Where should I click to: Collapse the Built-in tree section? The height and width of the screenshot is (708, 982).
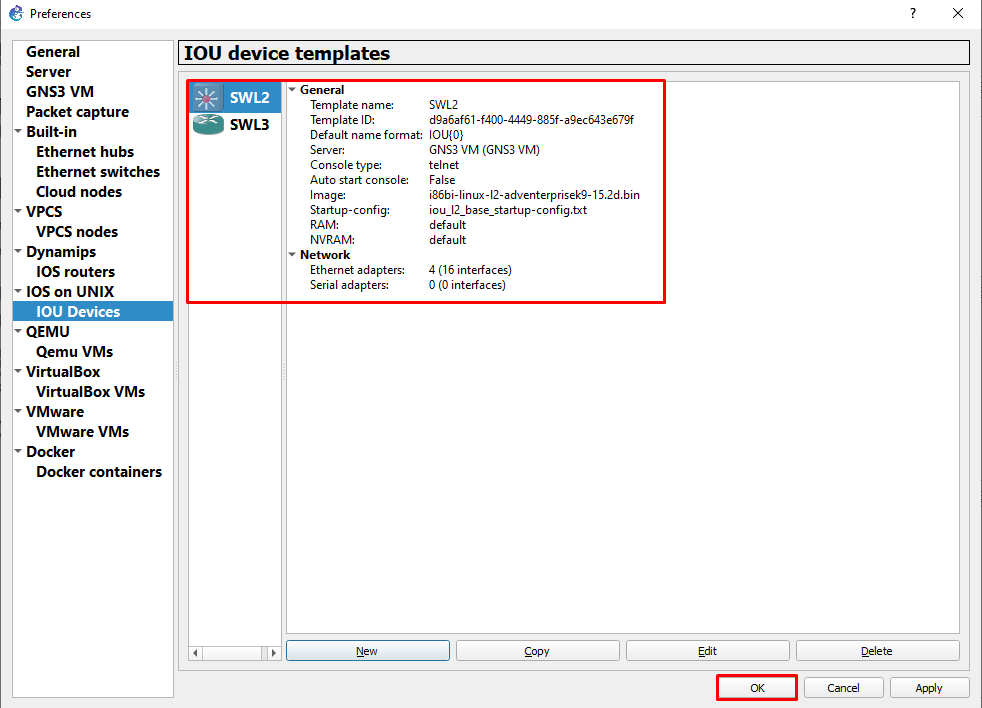(18, 132)
